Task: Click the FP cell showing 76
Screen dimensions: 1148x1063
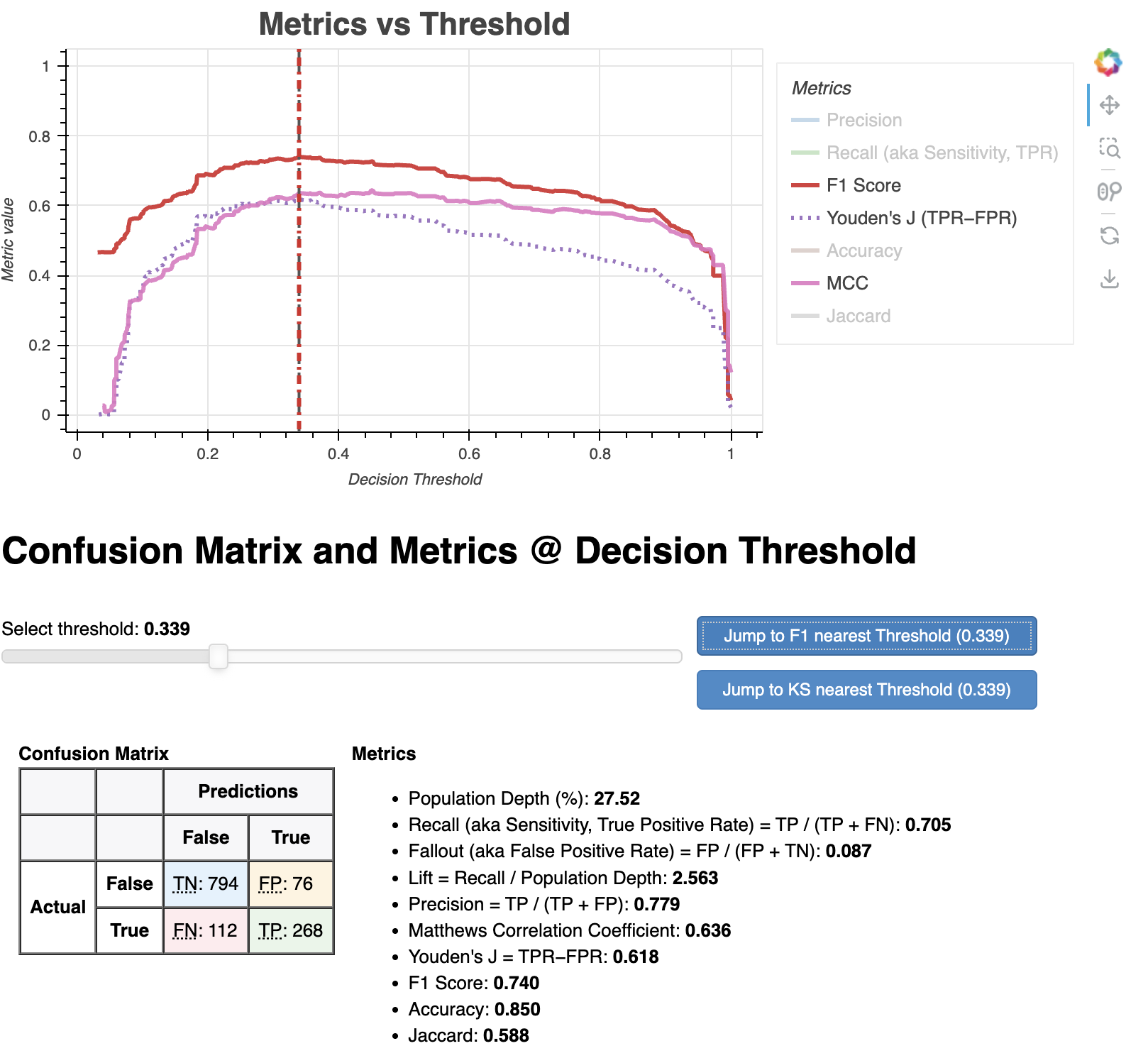Action: [291, 883]
